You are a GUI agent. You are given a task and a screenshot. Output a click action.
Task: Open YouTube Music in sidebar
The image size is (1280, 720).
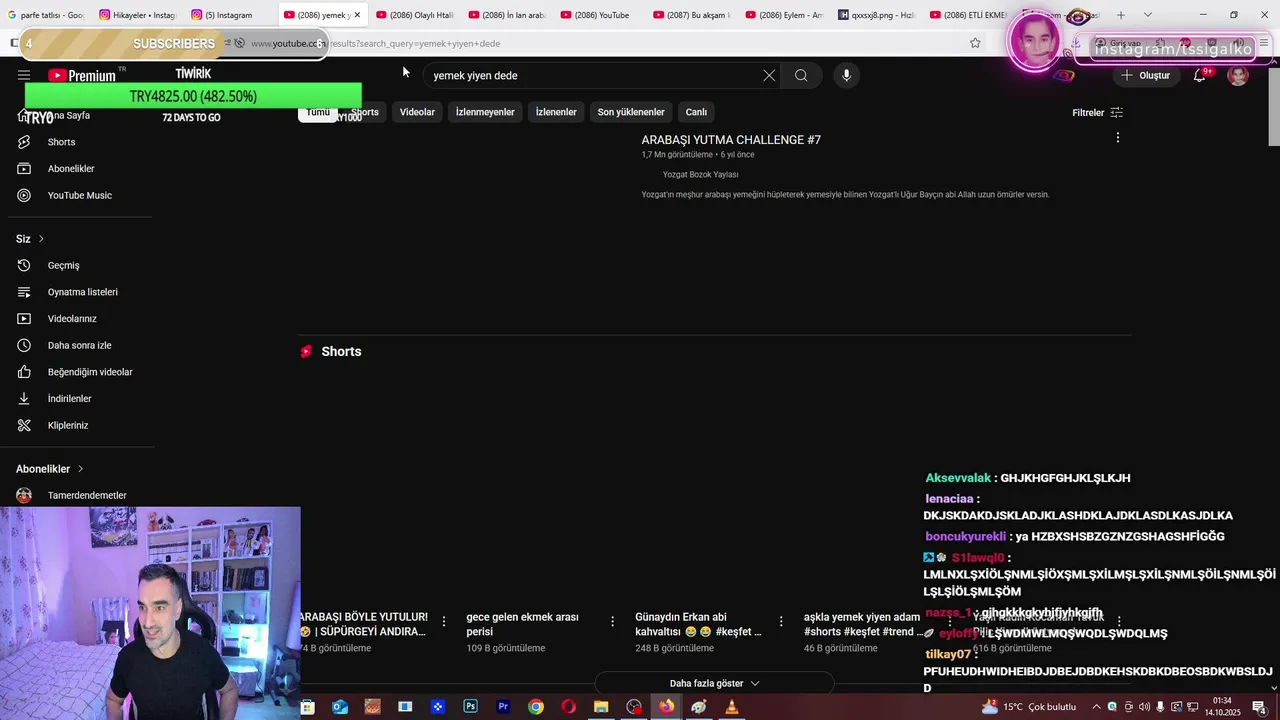tap(80, 195)
